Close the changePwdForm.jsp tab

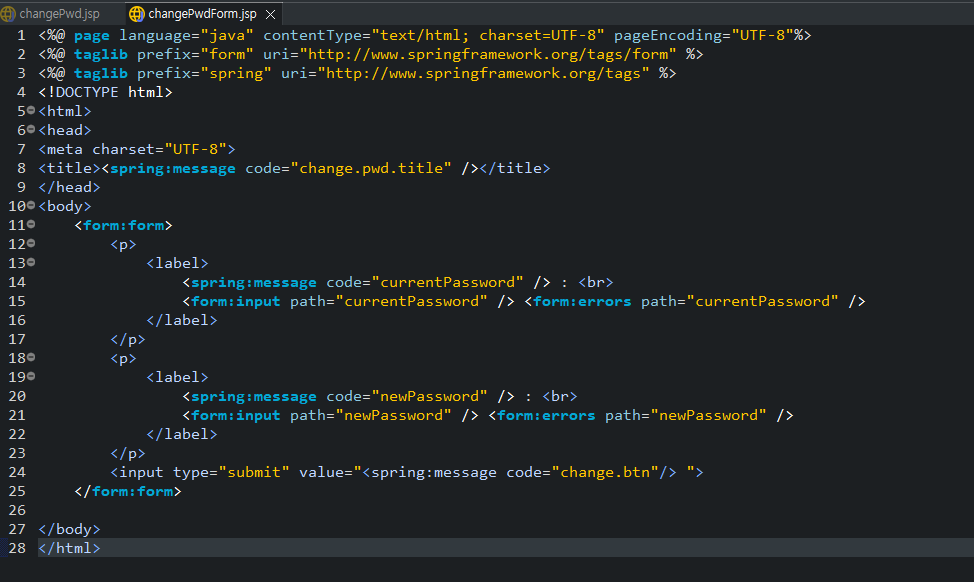270,14
